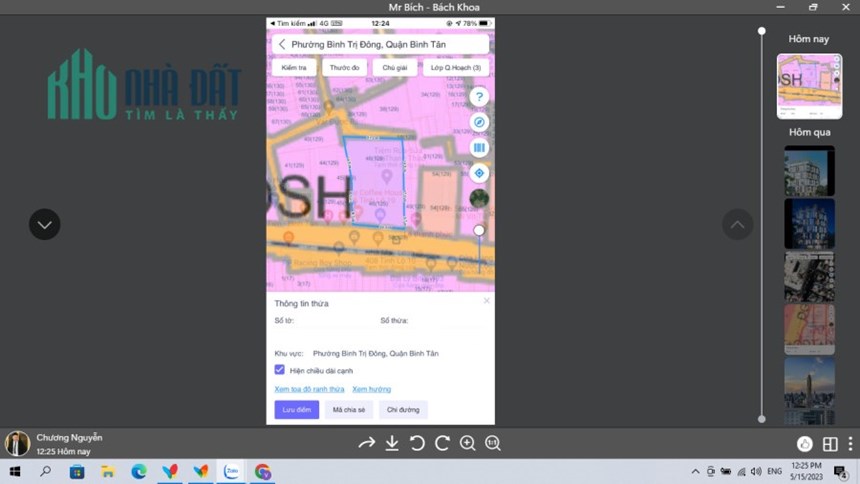Open Zalo from the Windows taskbar

pyautogui.click(x=231, y=471)
